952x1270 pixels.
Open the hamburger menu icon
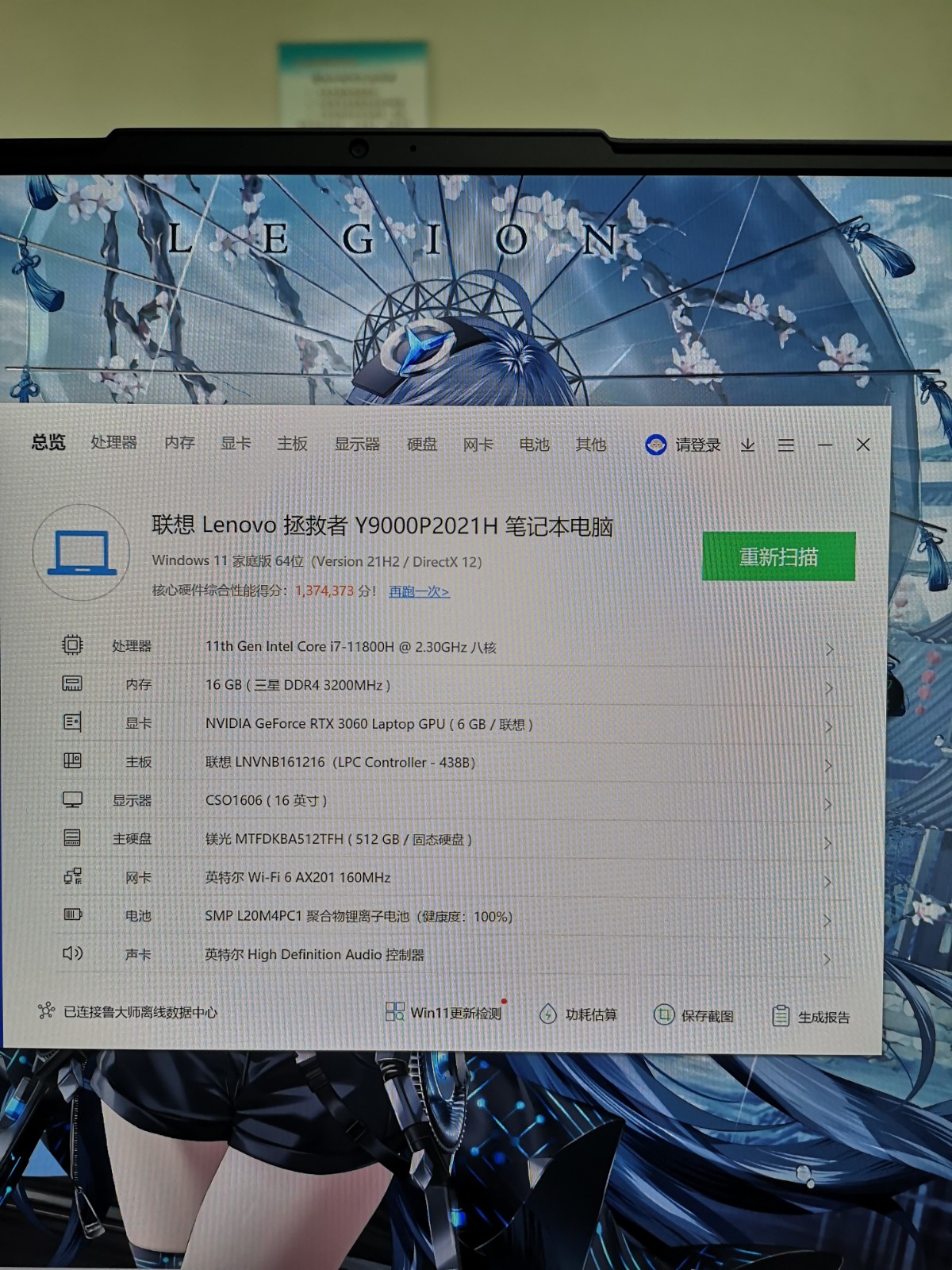click(x=785, y=445)
